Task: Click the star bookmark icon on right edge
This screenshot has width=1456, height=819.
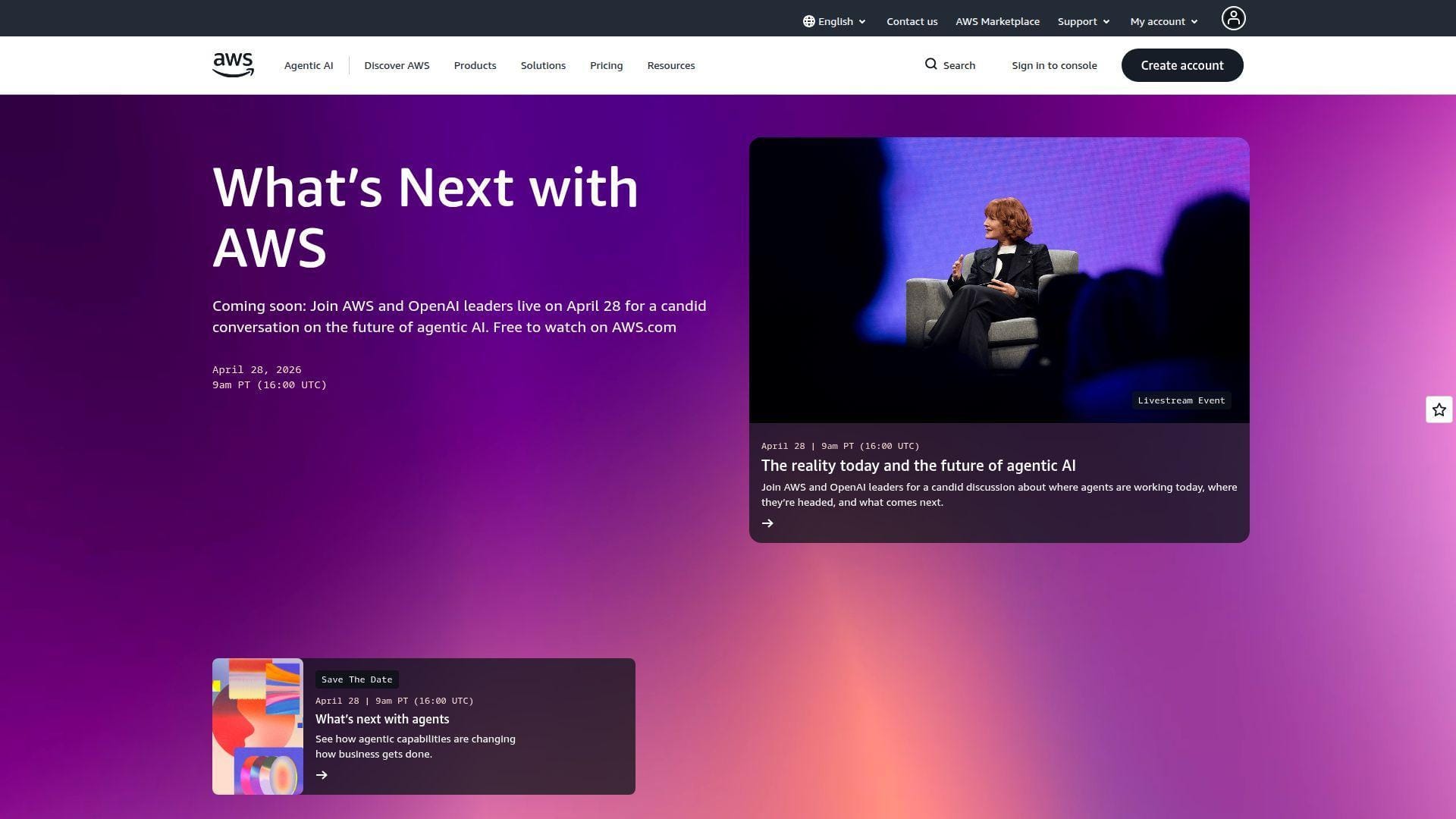Action: pos(1438,409)
